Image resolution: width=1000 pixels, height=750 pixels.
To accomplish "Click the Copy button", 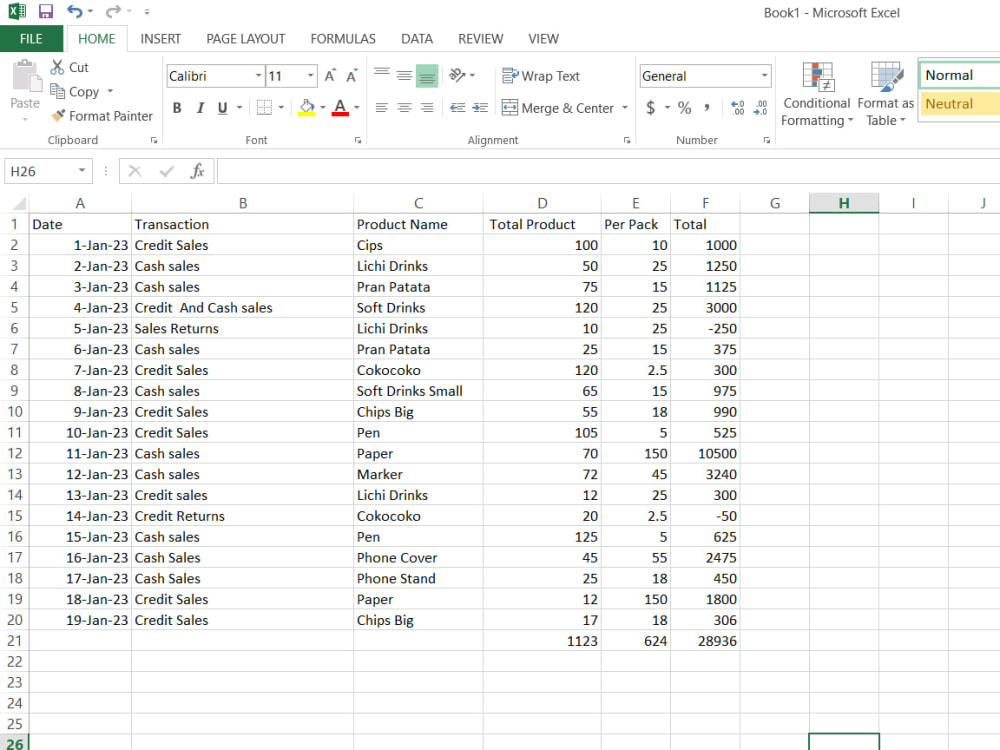I will point(75,92).
